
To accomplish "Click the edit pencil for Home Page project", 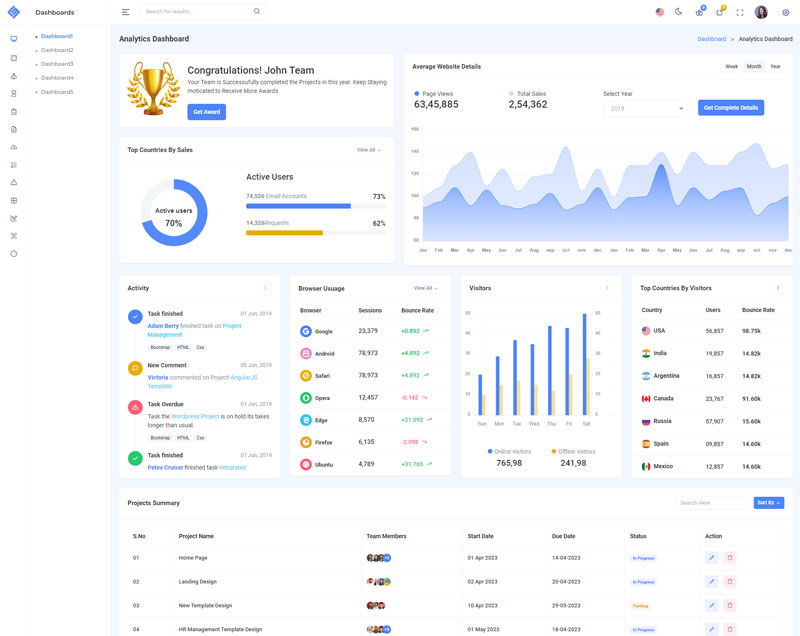I will 712,557.
